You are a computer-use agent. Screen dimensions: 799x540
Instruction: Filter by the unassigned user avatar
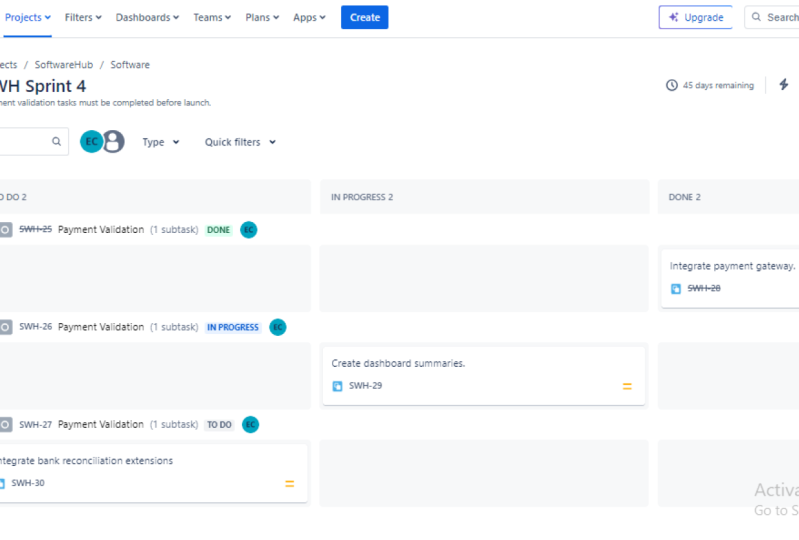[114, 142]
